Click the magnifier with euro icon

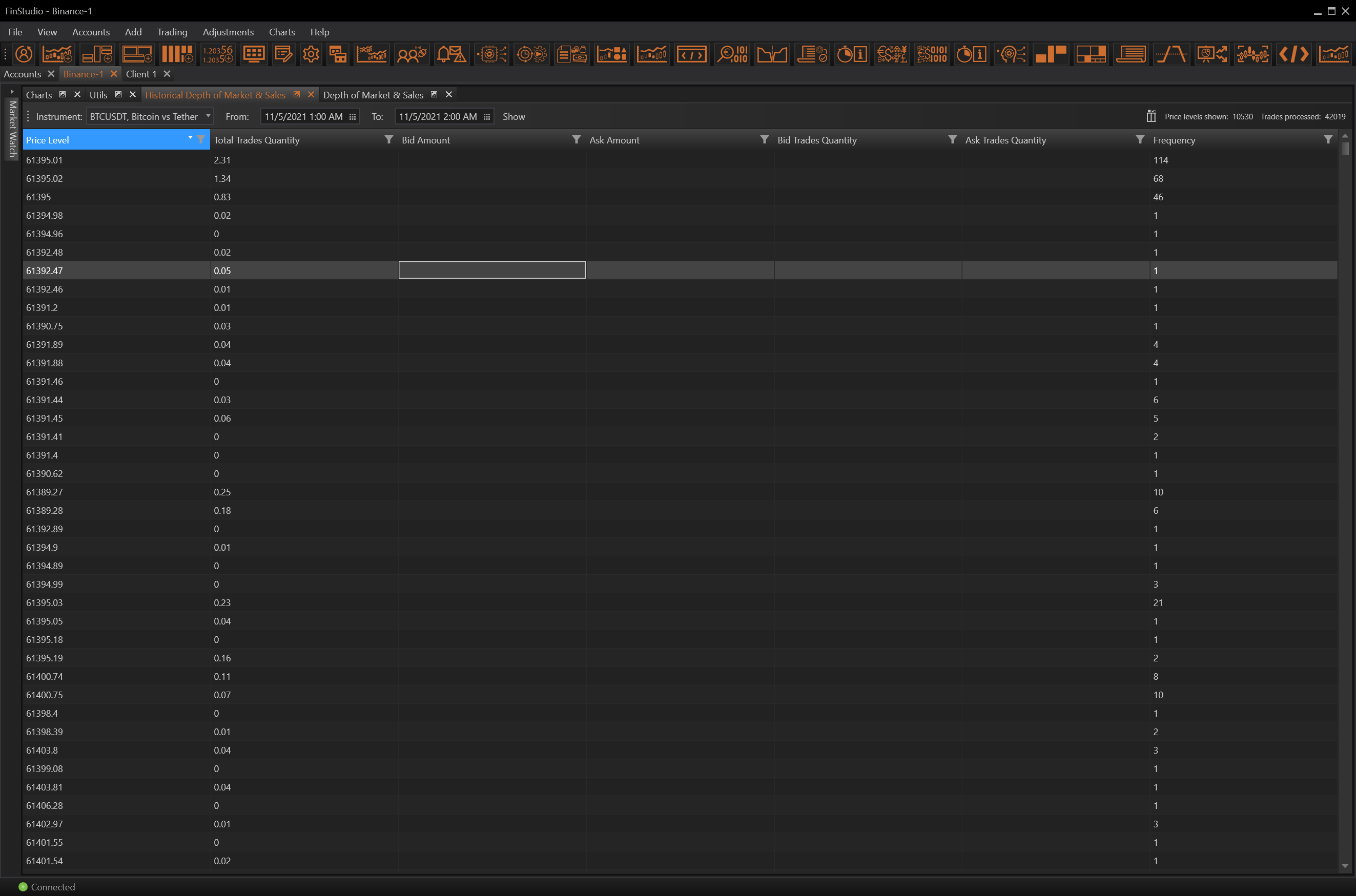(x=732, y=54)
